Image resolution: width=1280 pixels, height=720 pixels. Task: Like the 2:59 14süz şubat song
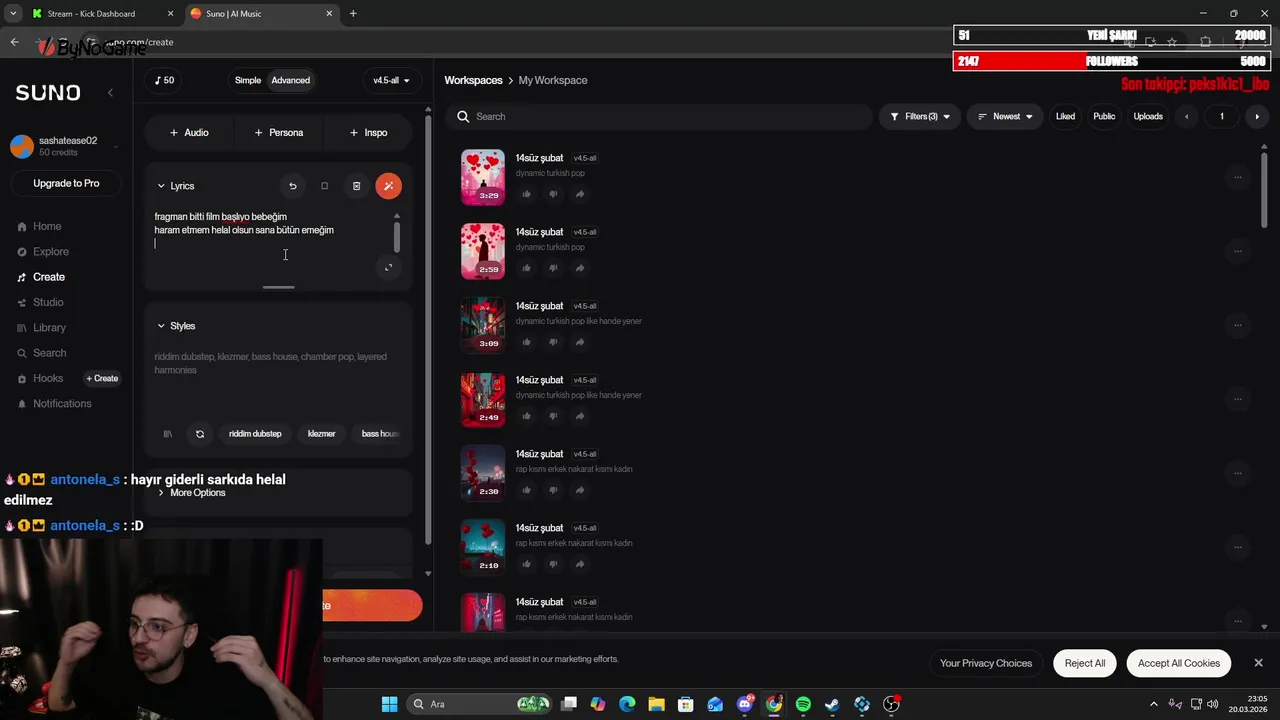tap(526, 268)
